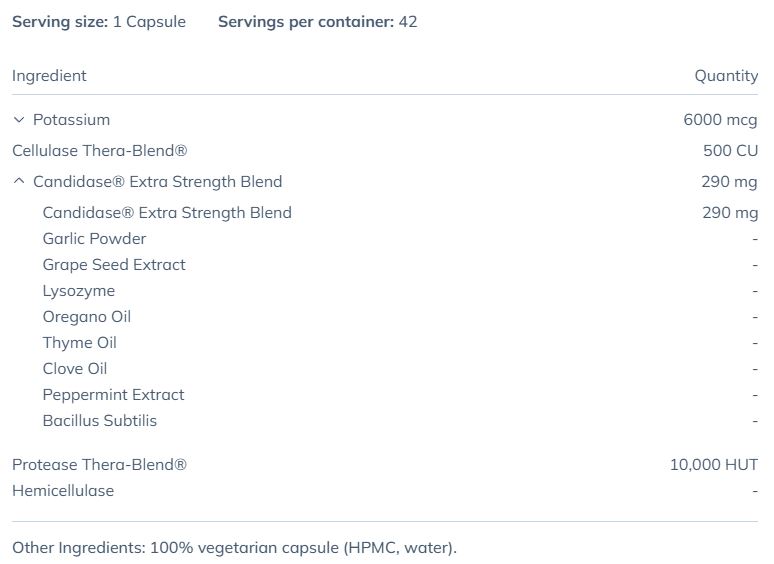Viewport: 774px width, 564px height.
Task: Select the Cellulase Thera-Blend ingredient row
Action: coord(100,151)
